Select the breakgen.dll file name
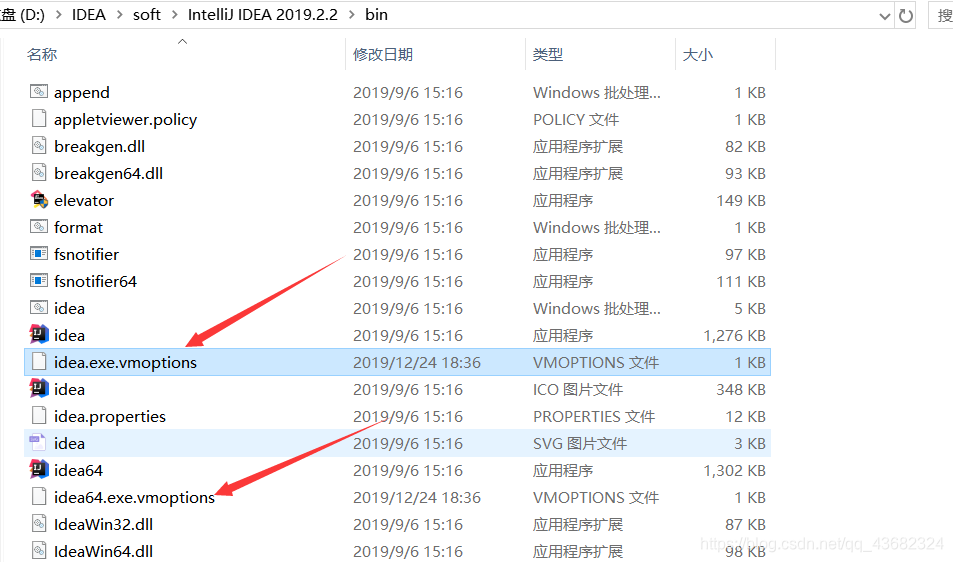 point(99,146)
